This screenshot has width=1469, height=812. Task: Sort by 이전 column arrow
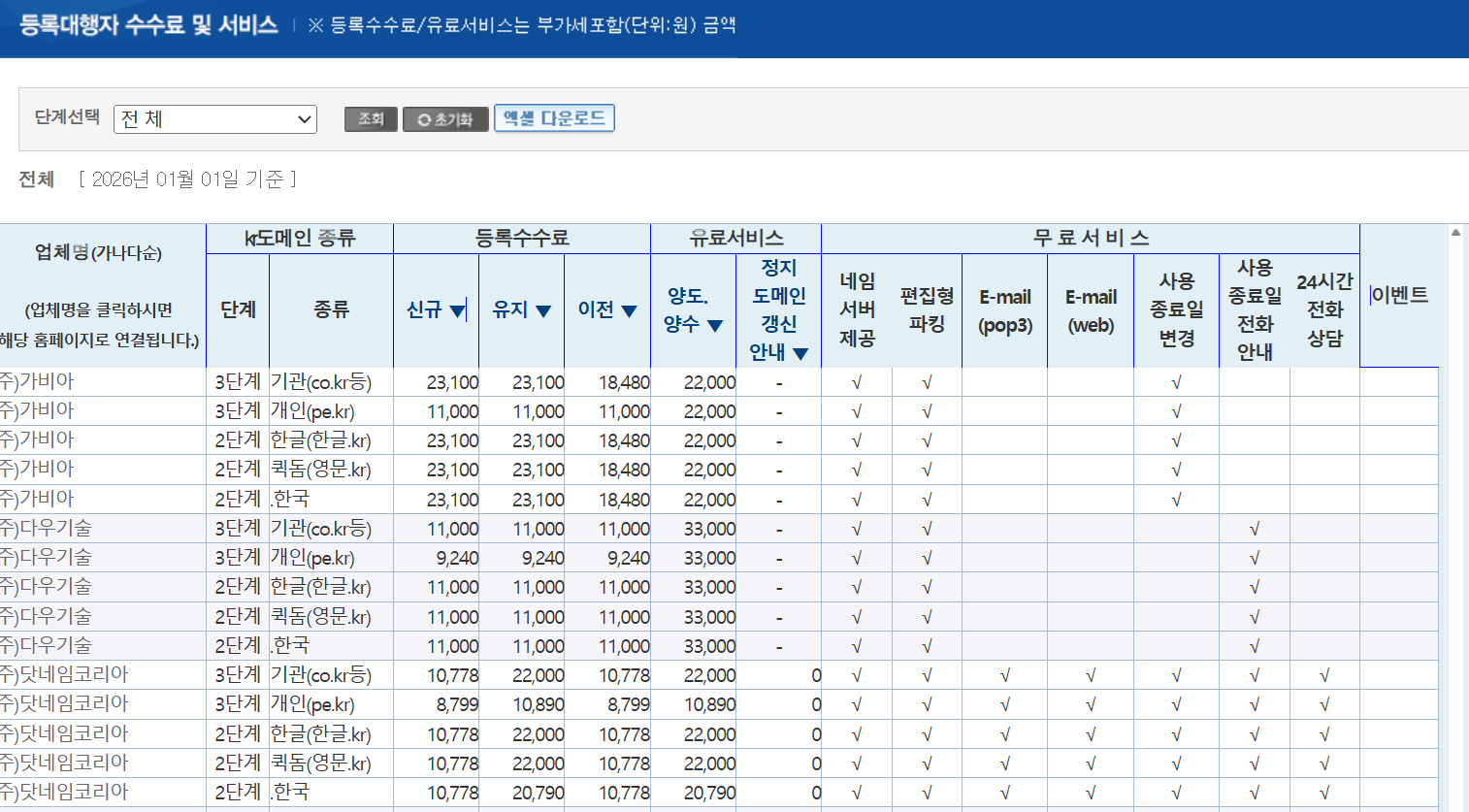(629, 310)
